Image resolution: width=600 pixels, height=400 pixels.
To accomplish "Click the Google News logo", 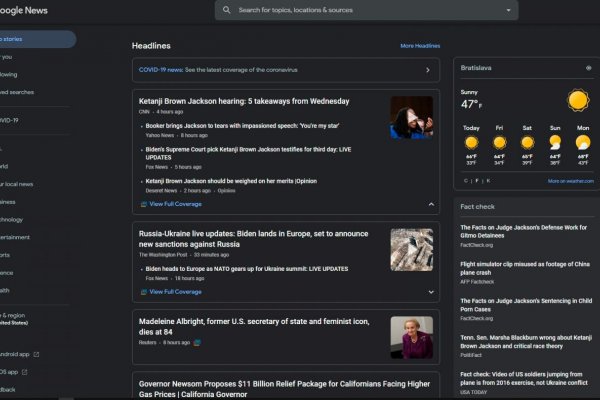I will click(x=24, y=10).
